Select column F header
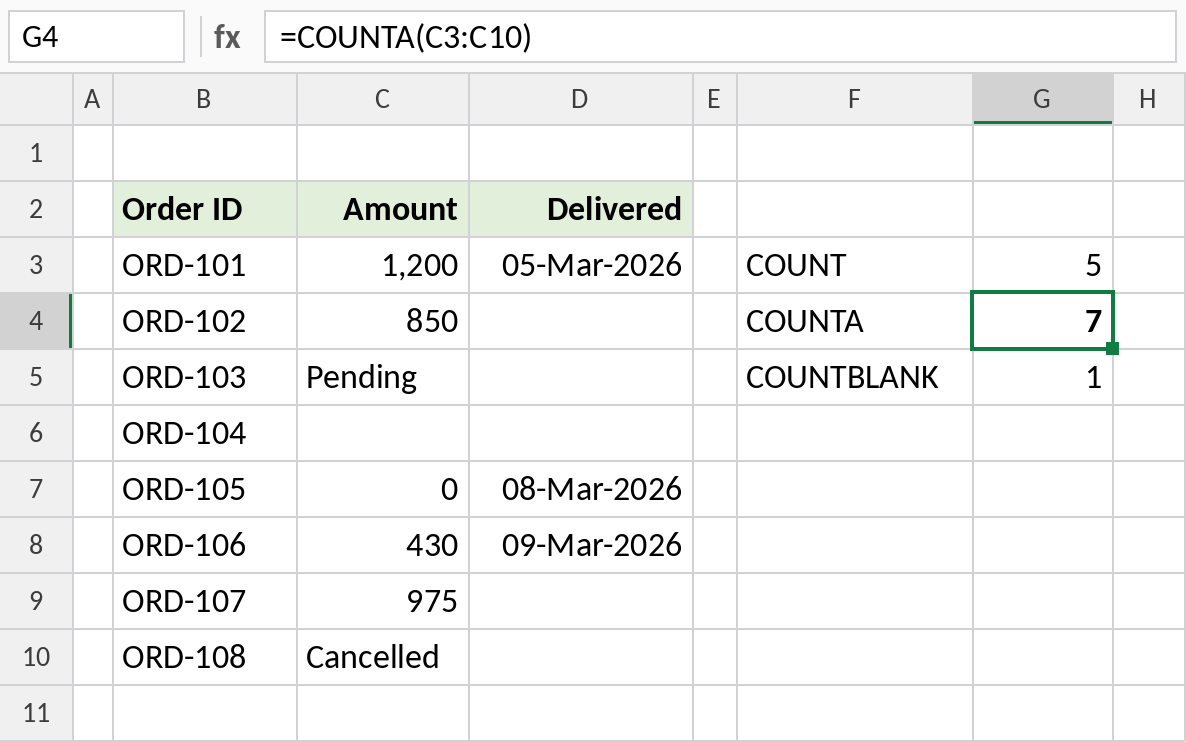The image size is (1186, 742). [x=854, y=99]
